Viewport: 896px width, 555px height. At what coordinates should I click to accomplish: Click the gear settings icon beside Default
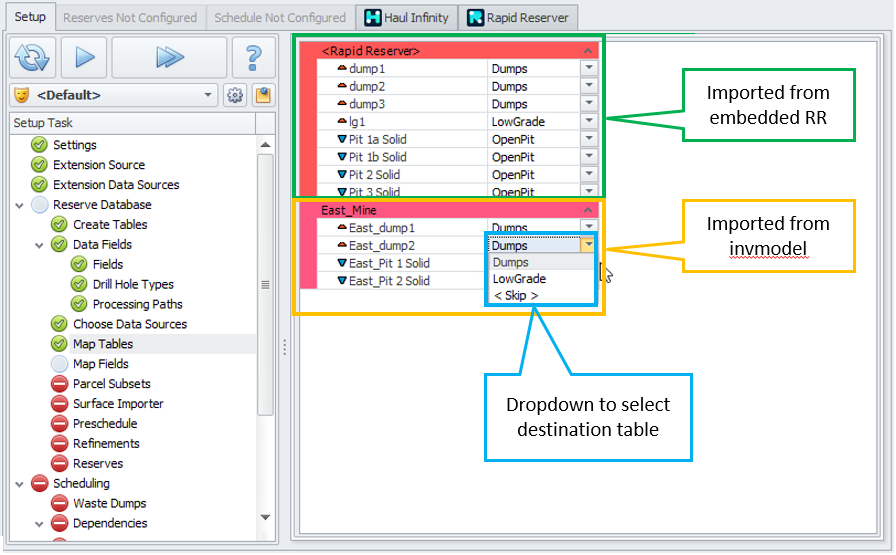[235, 96]
